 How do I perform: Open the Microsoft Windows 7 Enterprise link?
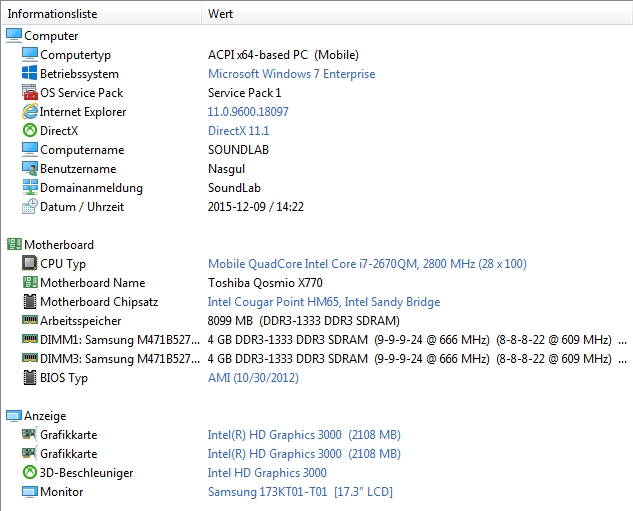(291, 74)
